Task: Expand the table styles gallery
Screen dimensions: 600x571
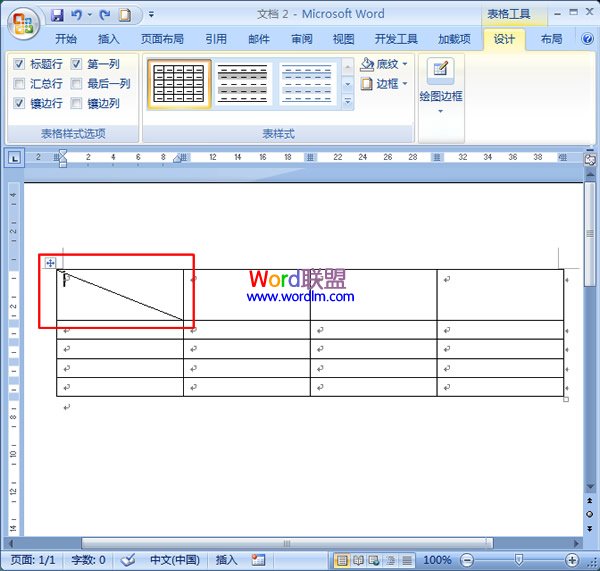Action: (x=348, y=102)
